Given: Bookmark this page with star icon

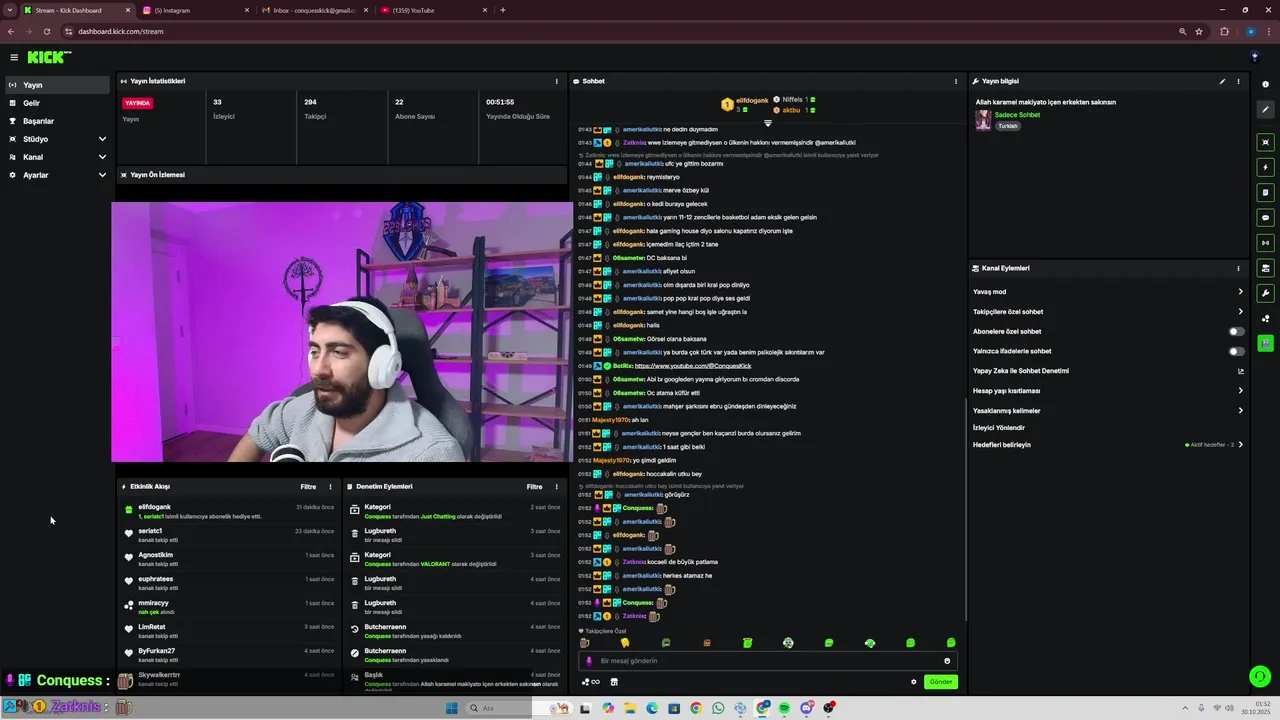Looking at the screenshot, I should tap(1199, 31).
